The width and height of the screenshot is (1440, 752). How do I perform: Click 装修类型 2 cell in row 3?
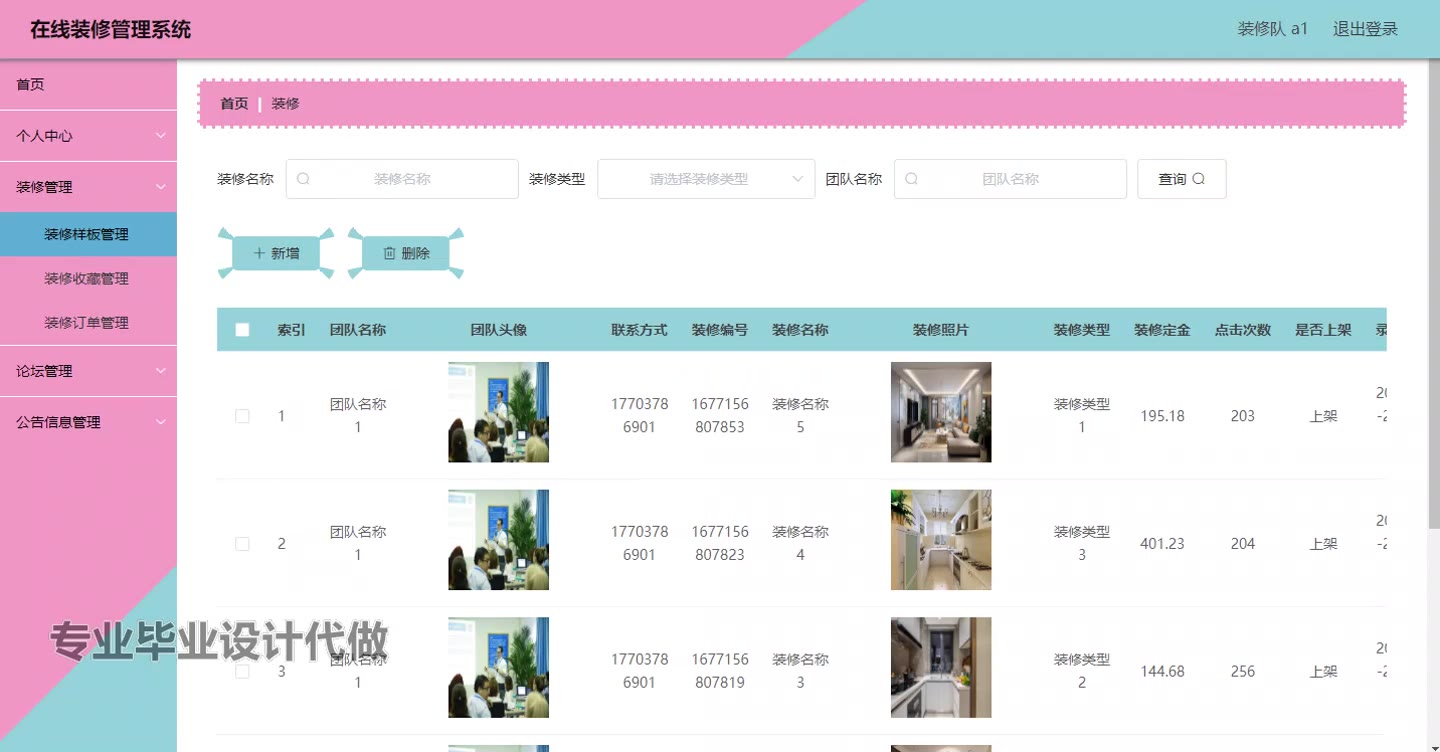[1082, 671]
